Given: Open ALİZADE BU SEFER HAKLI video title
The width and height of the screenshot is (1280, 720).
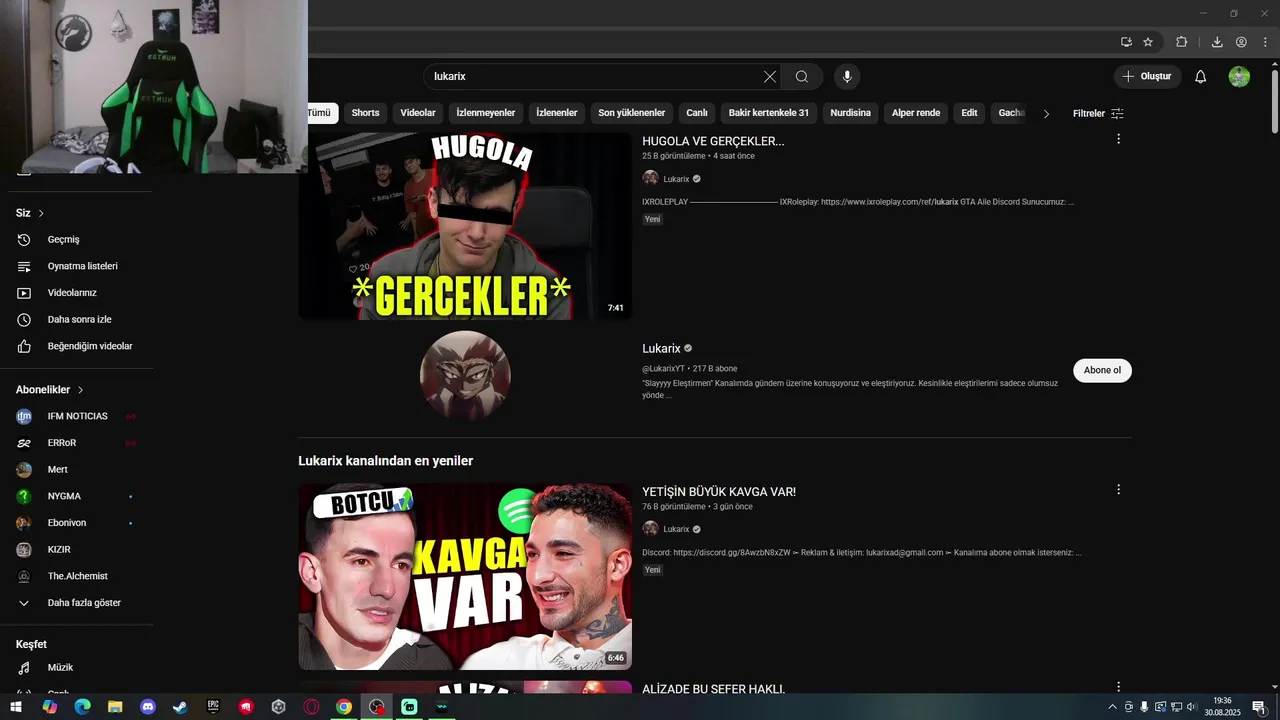Looking at the screenshot, I should [713, 689].
